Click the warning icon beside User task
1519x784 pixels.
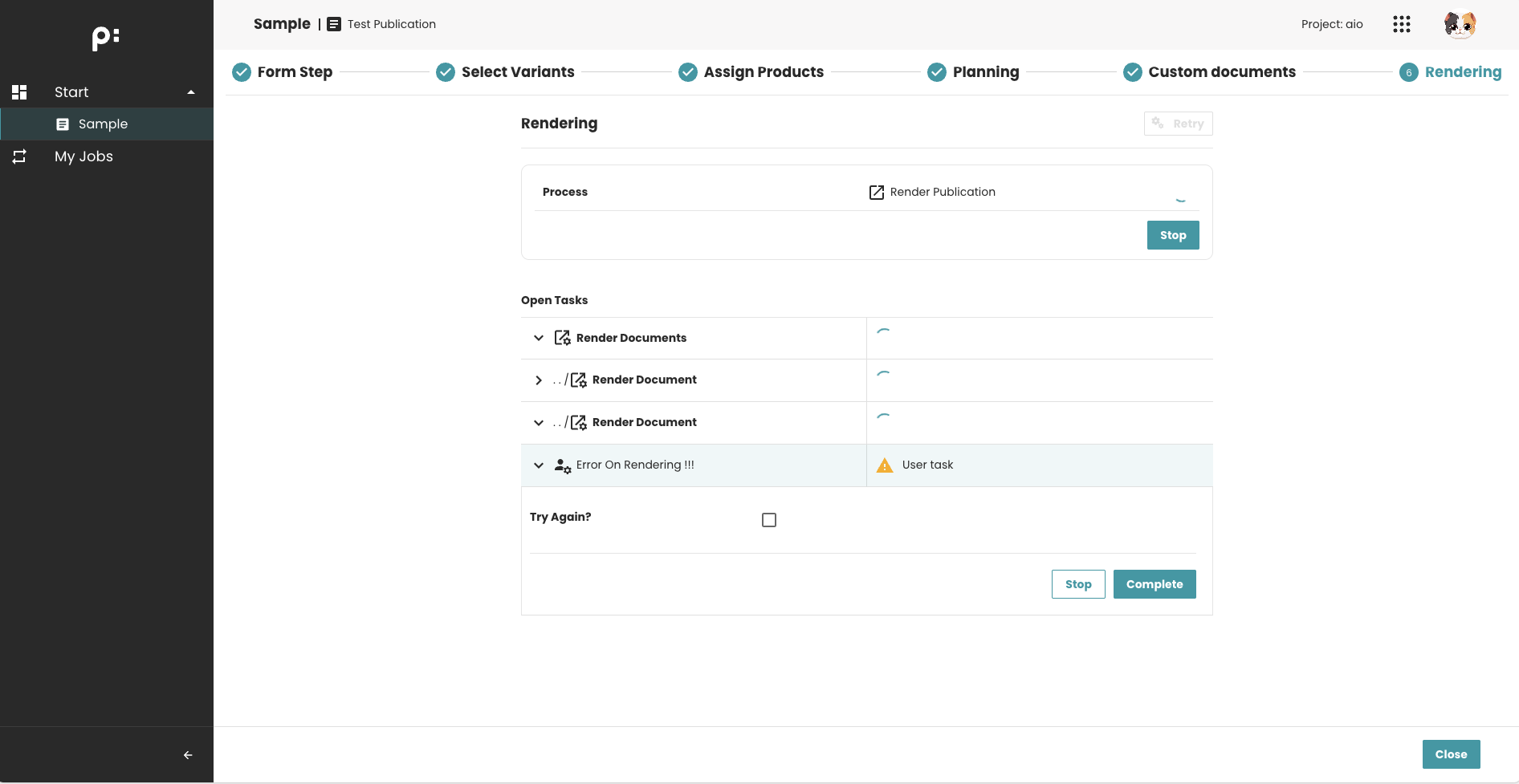coord(885,465)
